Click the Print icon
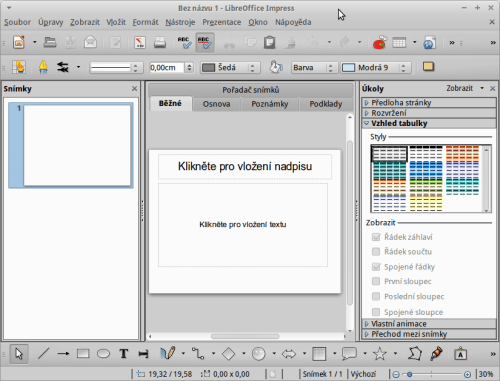500x381 pixels. coord(160,42)
